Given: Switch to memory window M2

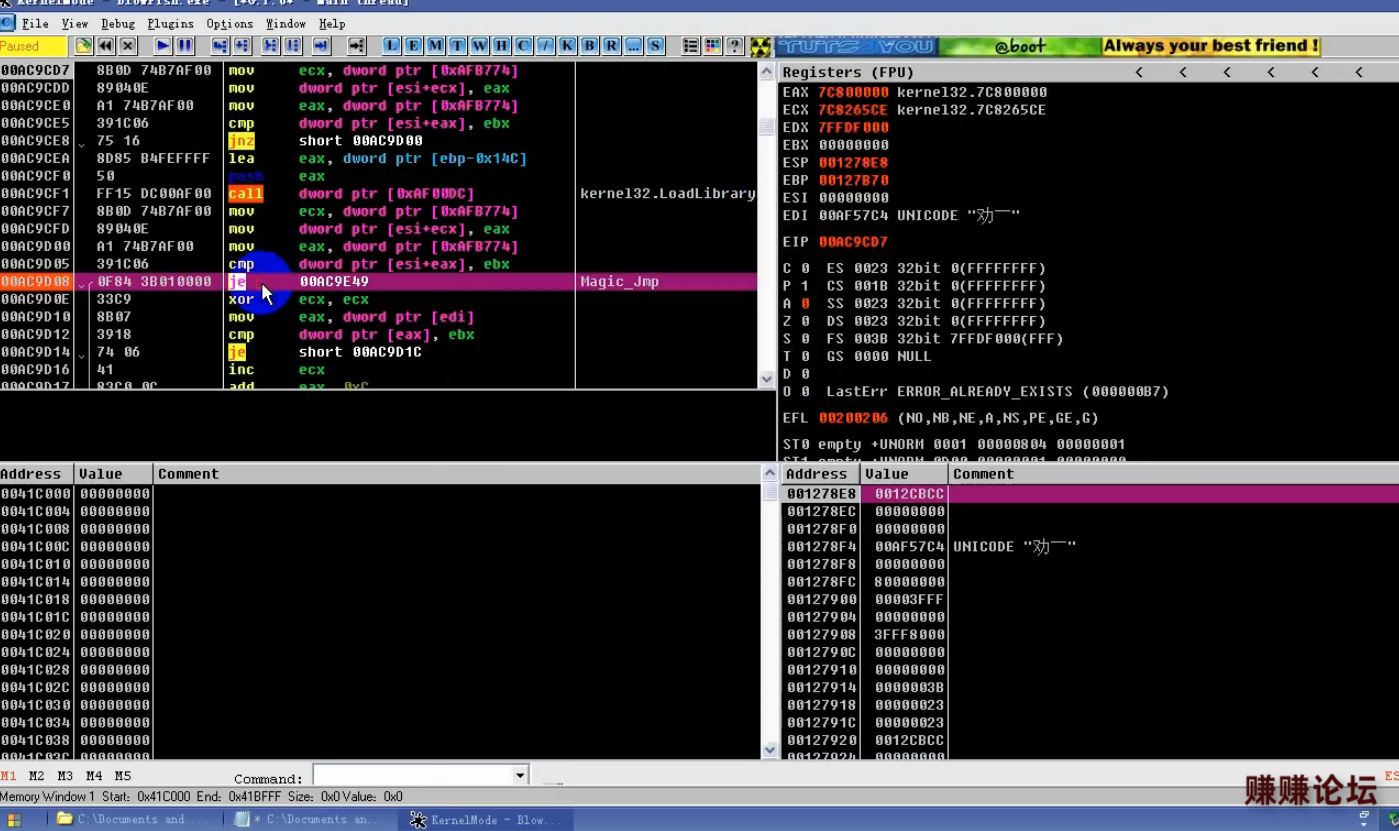Looking at the screenshot, I should tap(37, 776).
